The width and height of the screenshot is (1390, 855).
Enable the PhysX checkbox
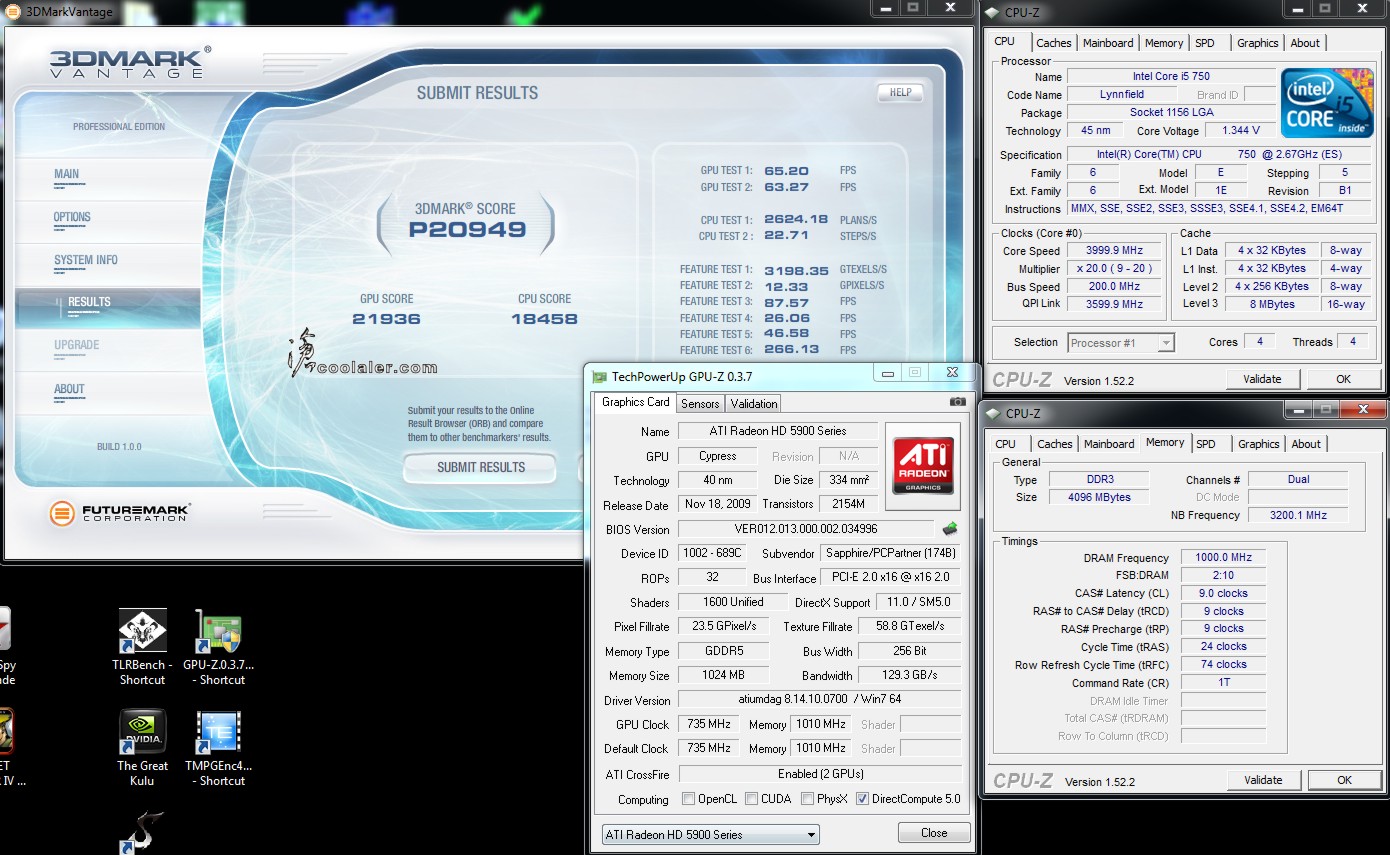point(807,799)
